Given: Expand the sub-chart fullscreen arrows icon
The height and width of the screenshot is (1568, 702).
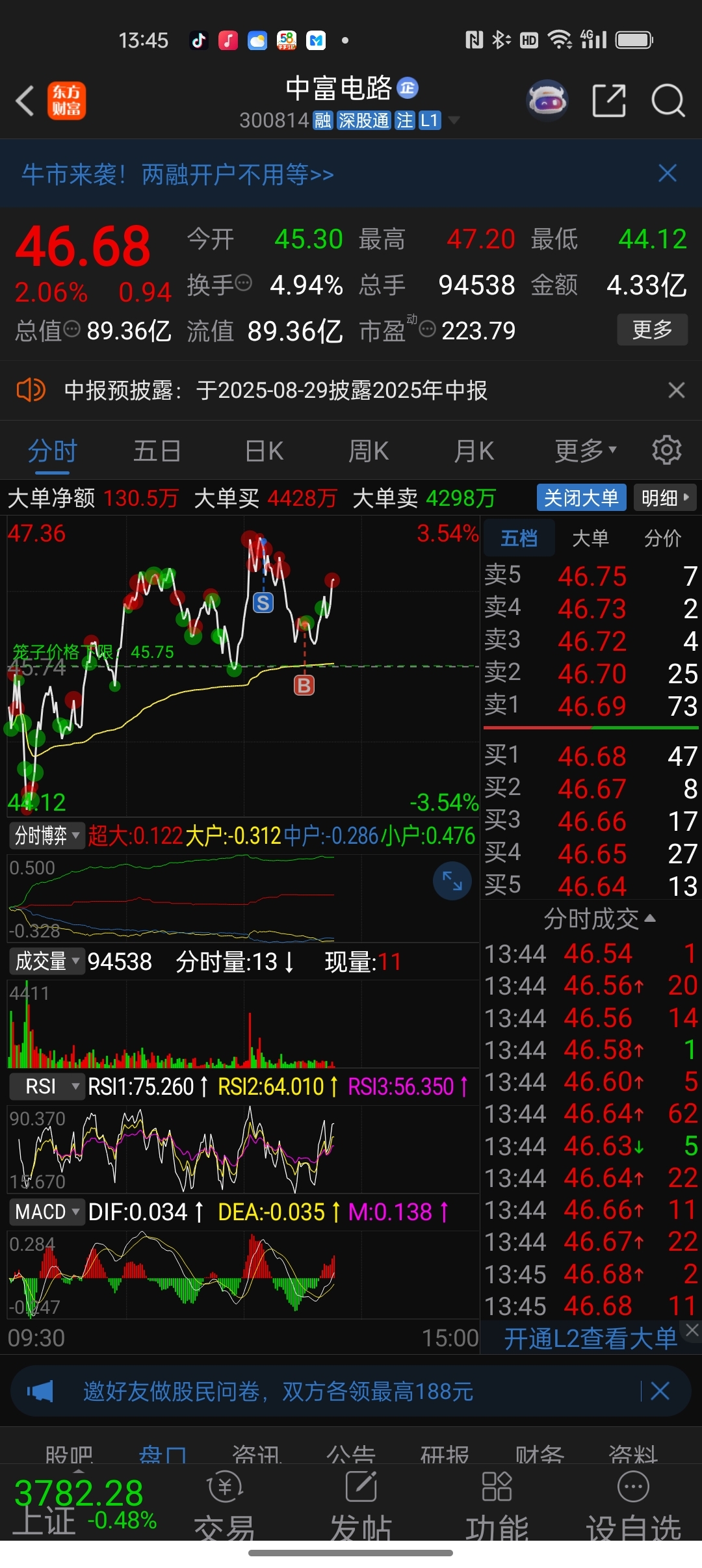Looking at the screenshot, I should coord(452,881).
